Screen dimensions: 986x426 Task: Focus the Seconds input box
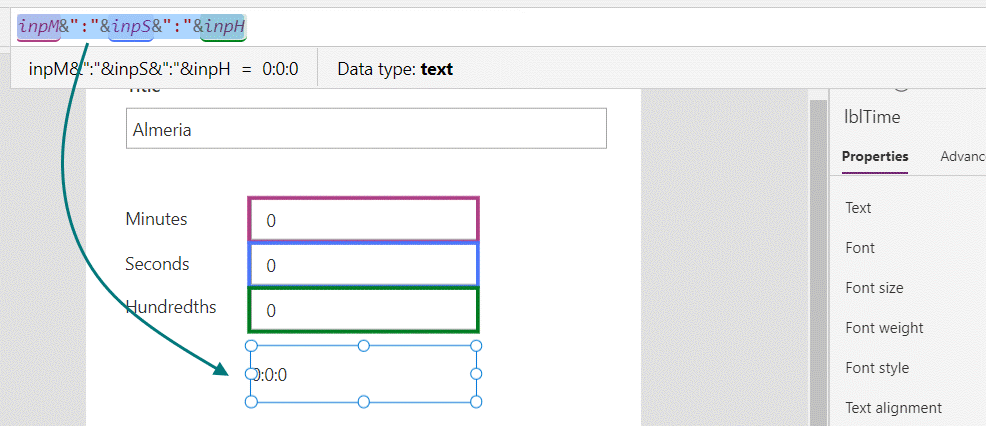[x=364, y=265]
